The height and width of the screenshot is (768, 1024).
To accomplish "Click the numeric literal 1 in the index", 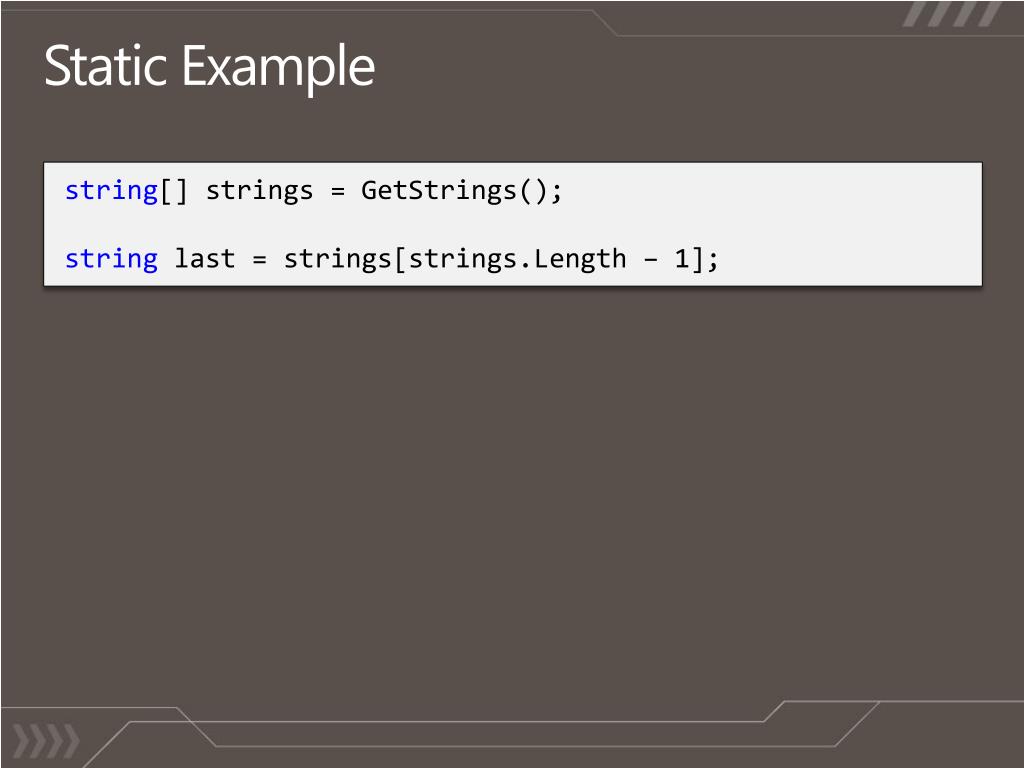I will point(682,259).
